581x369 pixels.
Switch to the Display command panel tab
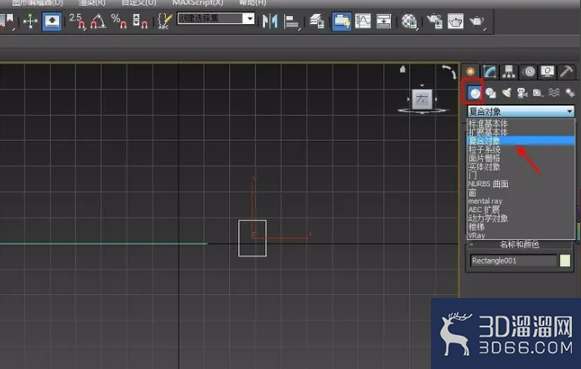[548, 72]
